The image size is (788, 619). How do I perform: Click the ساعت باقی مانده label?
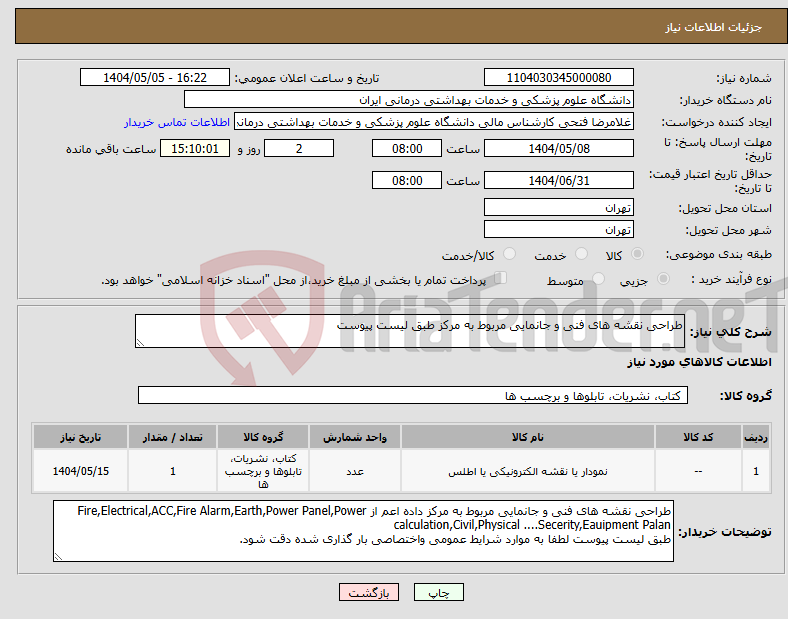pyautogui.click(x=111, y=150)
